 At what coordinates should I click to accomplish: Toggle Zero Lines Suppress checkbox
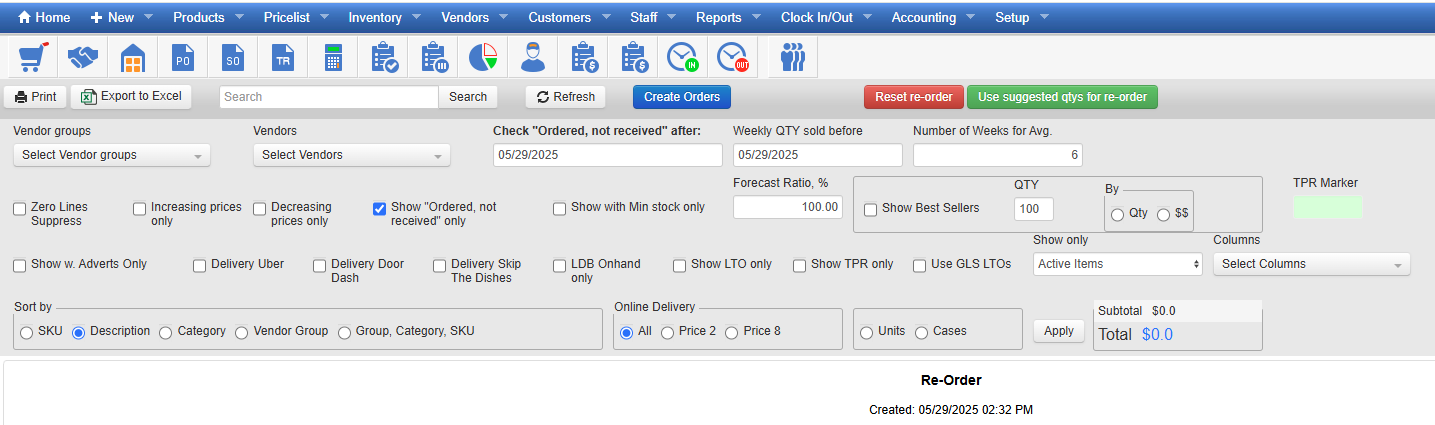pyautogui.click(x=20, y=209)
